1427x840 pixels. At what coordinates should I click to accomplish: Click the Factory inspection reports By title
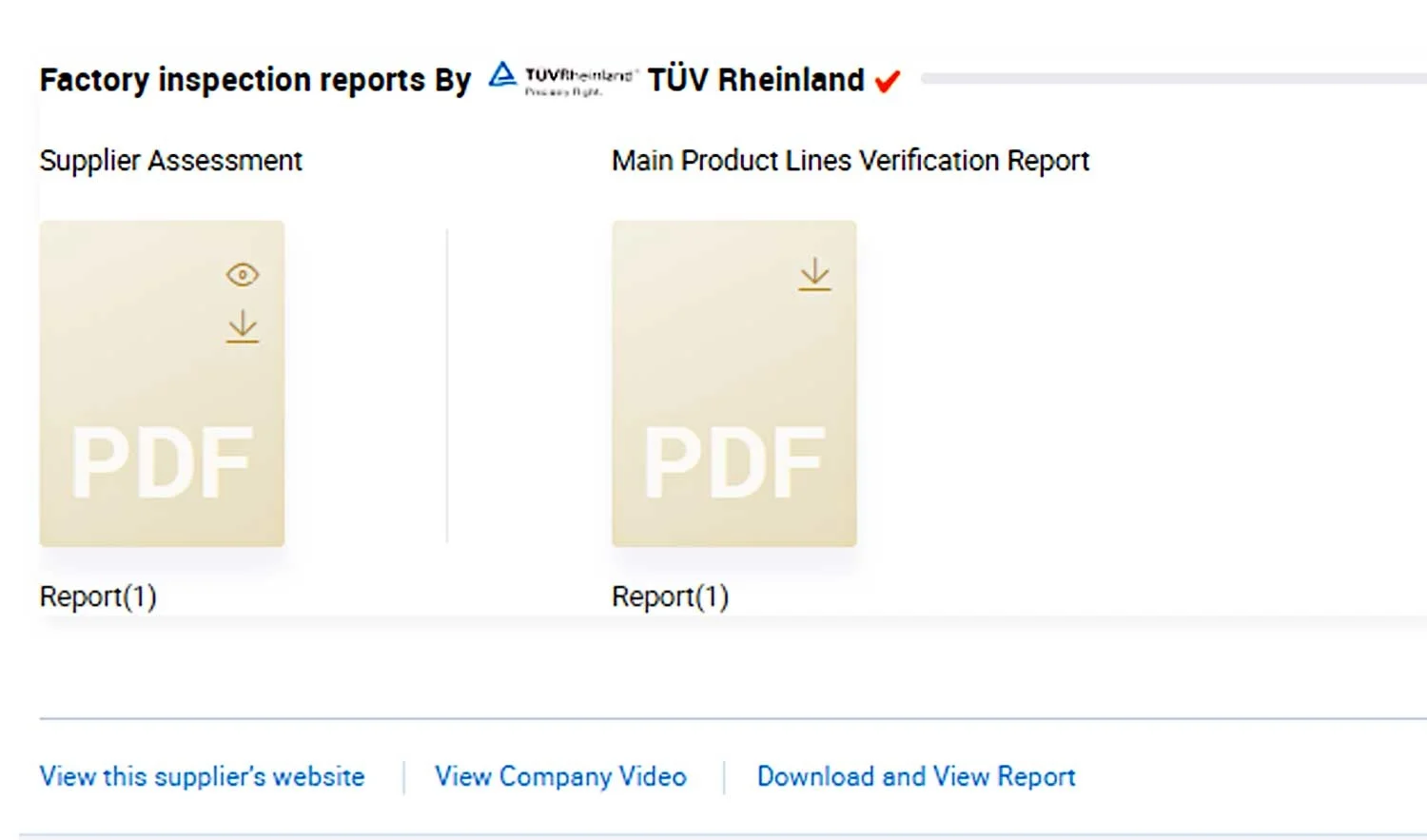click(255, 80)
